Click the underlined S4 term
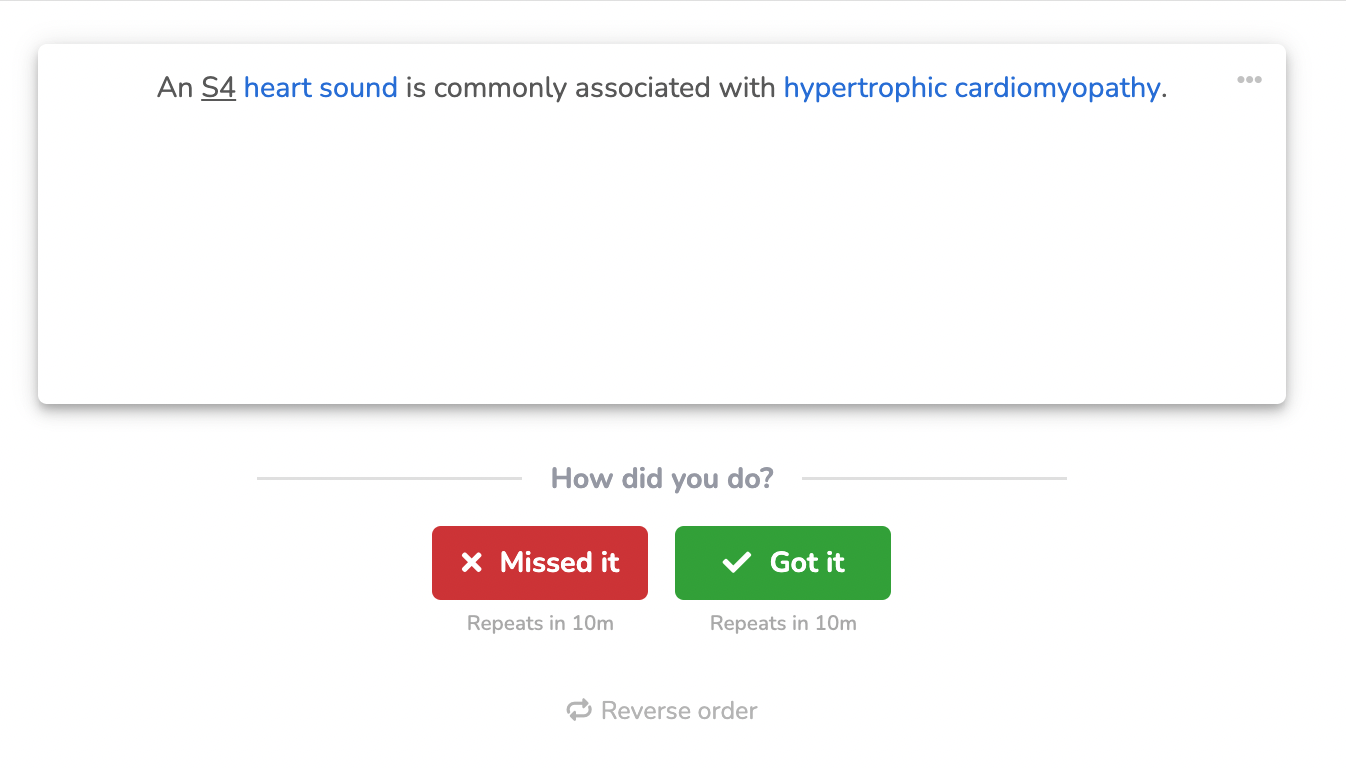Viewport: 1346px width, 768px height. [218, 88]
